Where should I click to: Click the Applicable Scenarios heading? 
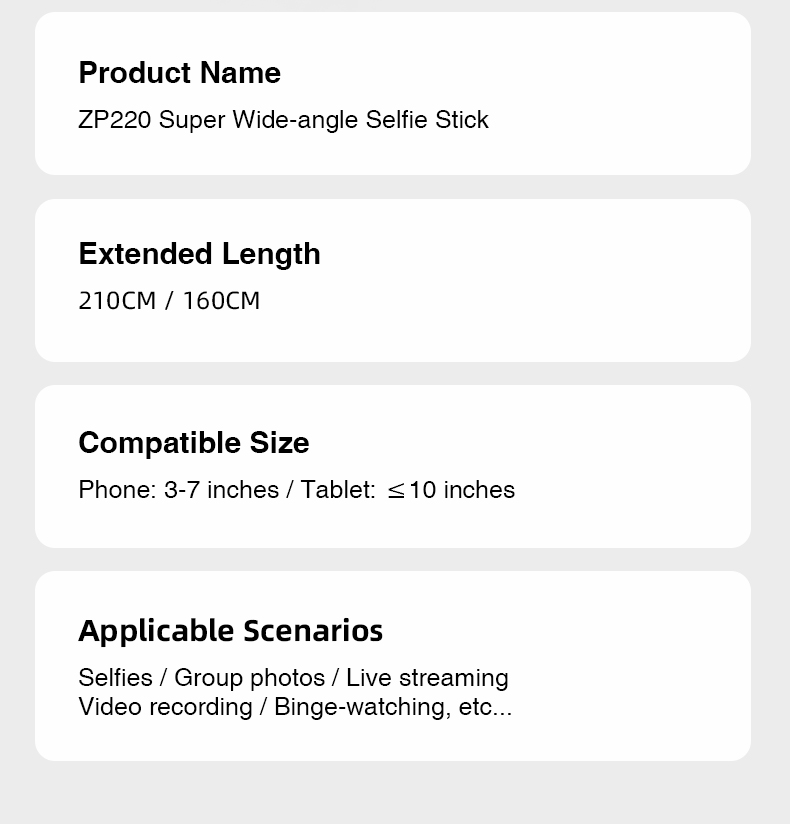coord(230,631)
